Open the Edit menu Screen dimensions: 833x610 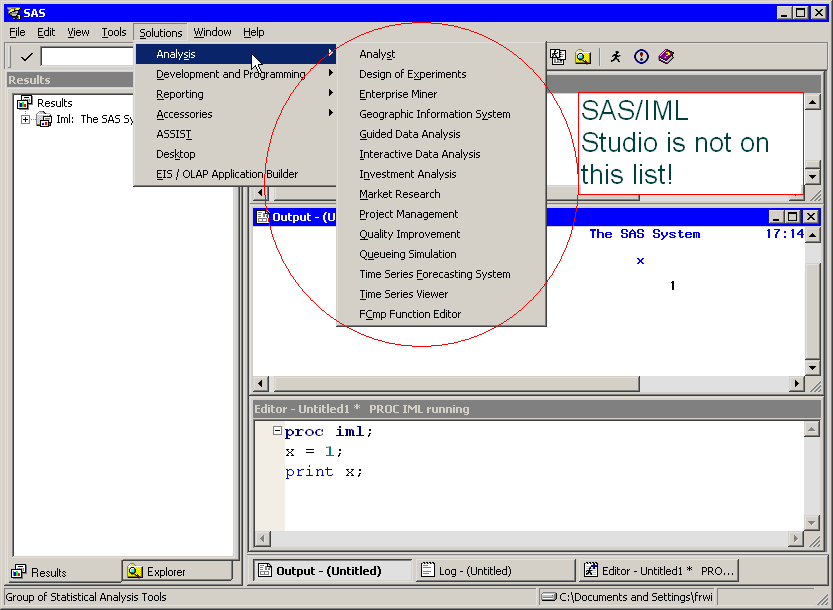46,32
